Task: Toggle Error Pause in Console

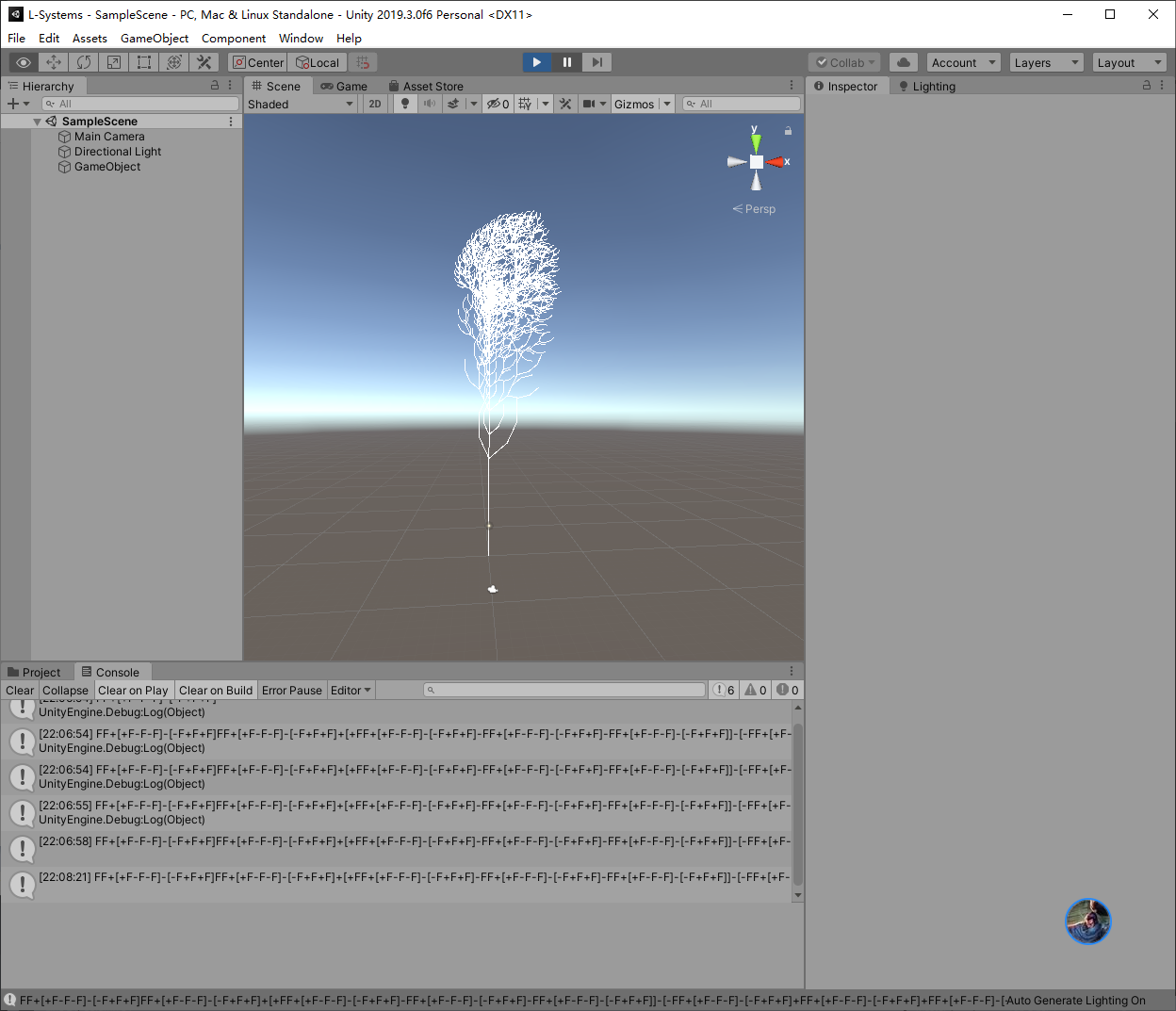Action: pos(292,690)
